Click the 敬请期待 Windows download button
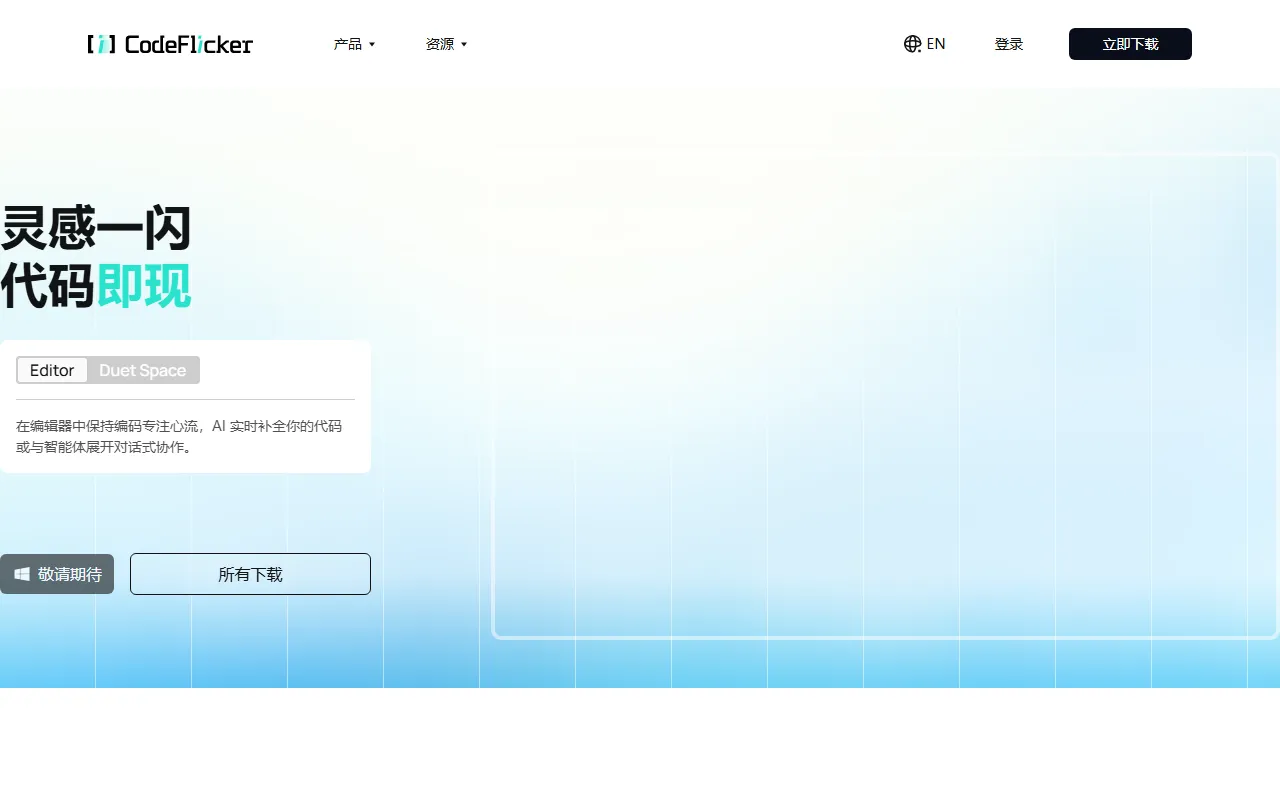The height and width of the screenshot is (800, 1280). (57, 574)
